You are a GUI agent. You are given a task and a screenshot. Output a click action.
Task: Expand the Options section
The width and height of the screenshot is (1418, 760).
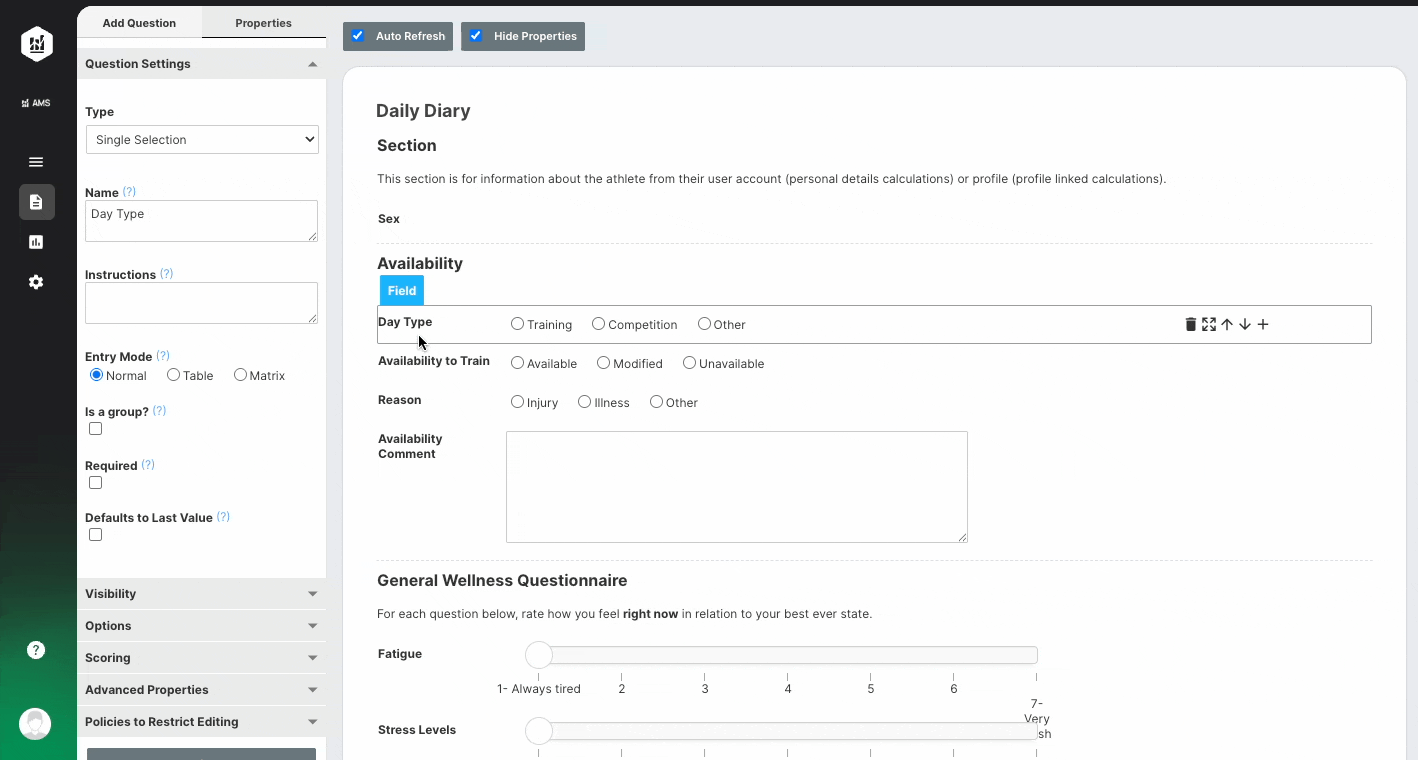(x=201, y=626)
